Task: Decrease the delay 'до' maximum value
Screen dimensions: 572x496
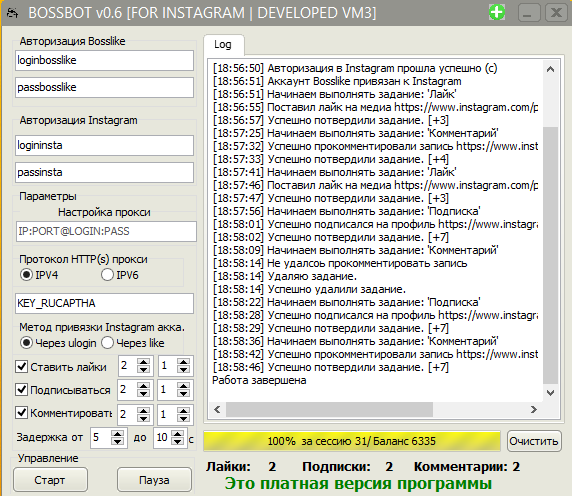Action: [178, 441]
